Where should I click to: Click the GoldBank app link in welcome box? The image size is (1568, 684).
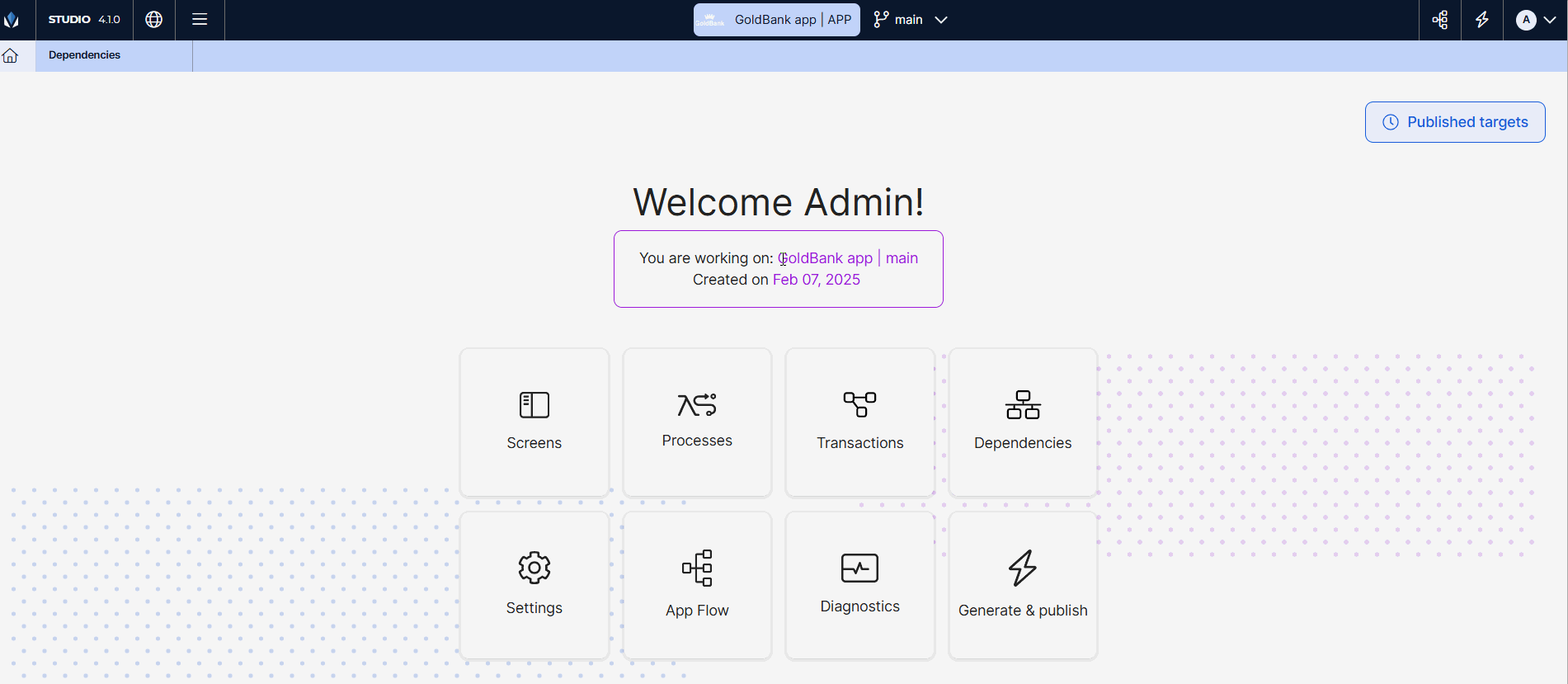click(x=826, y=258)
